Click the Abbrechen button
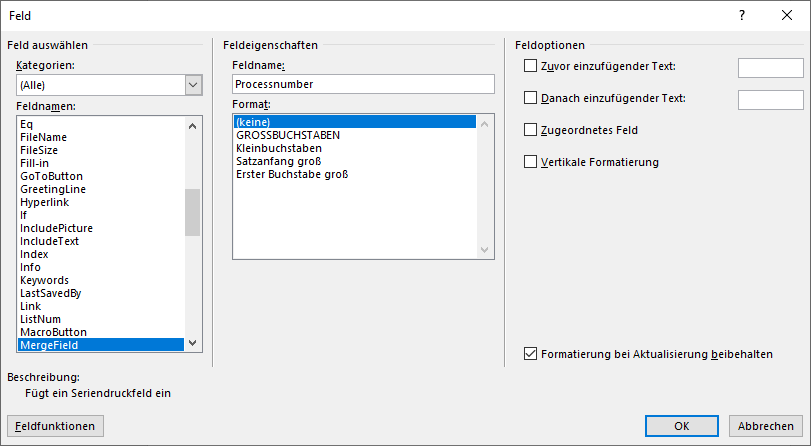Viewport: 811px width, 446px height. tap(766, 426)
